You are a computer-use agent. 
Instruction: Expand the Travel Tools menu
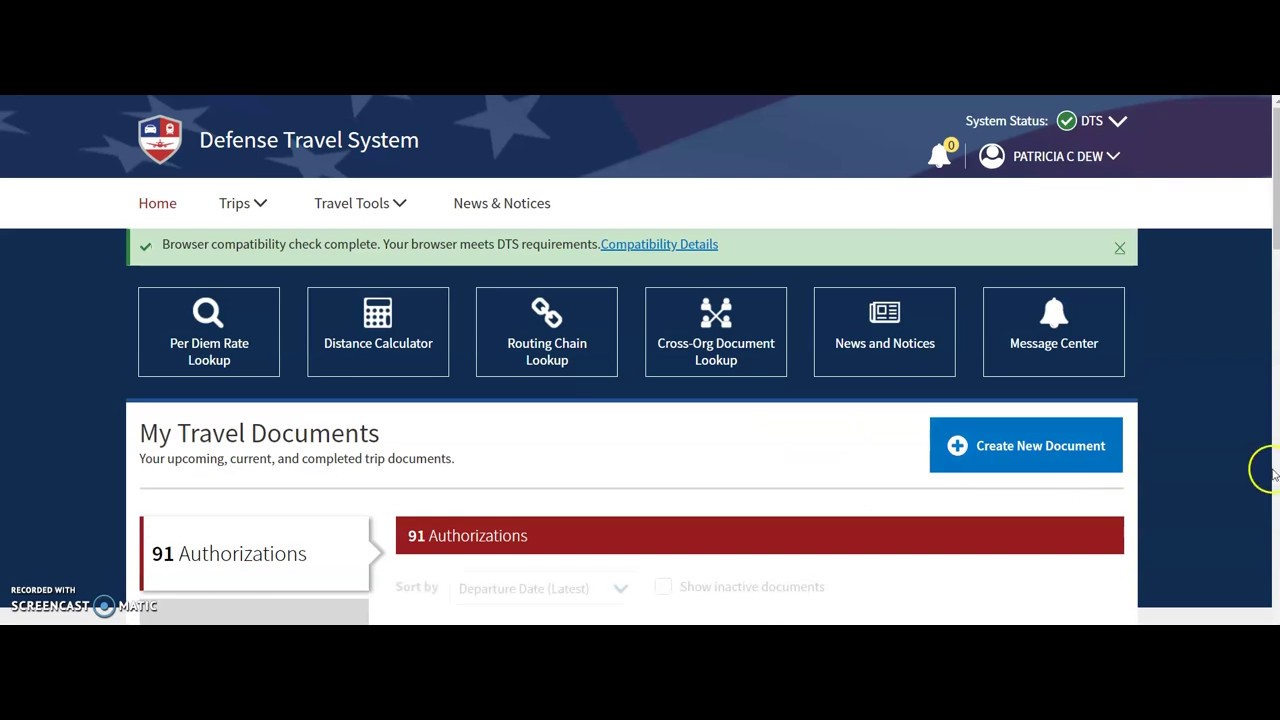[x=360, y=203]
